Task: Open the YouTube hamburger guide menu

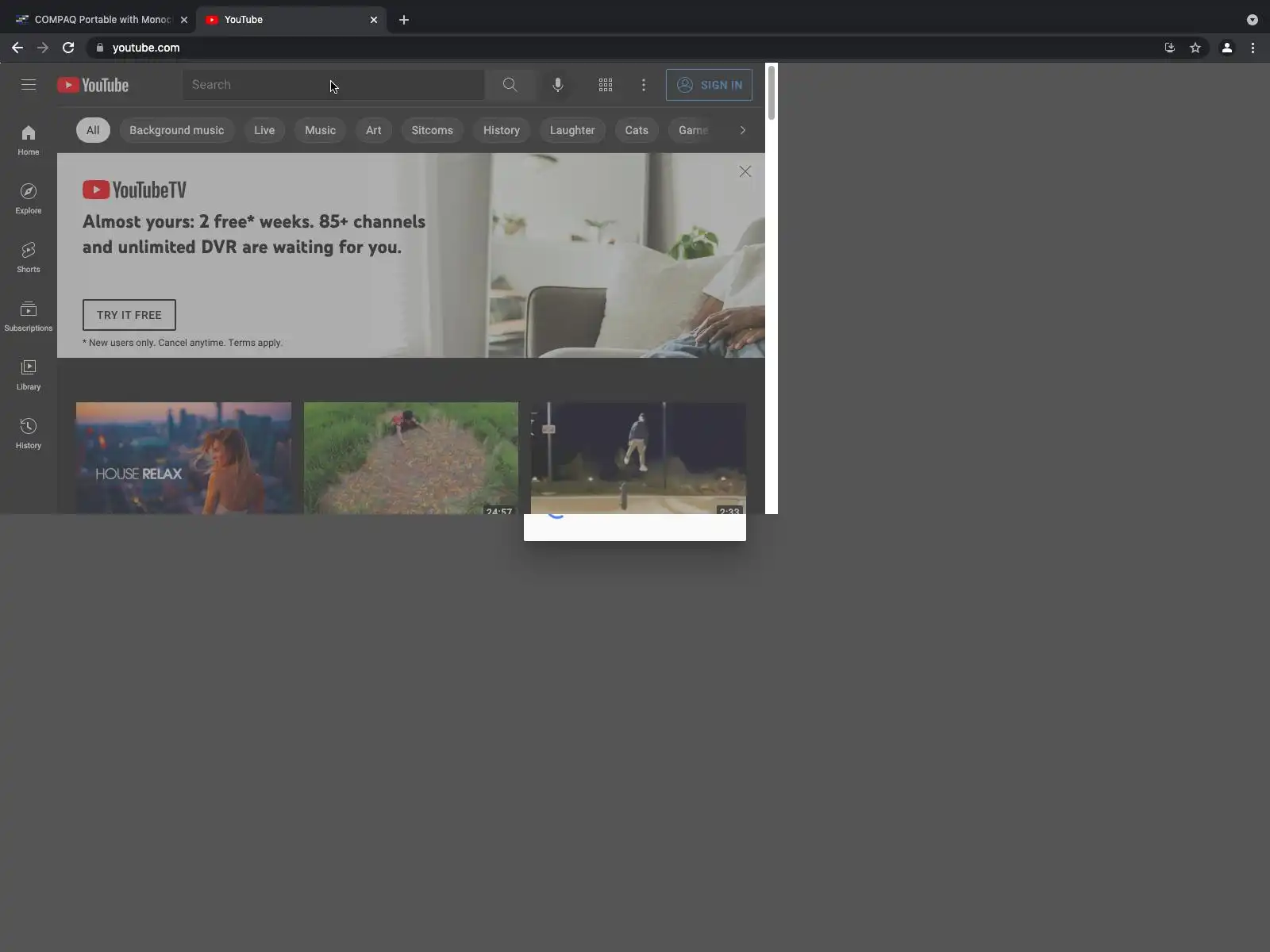Action: [x=29, y=85]
